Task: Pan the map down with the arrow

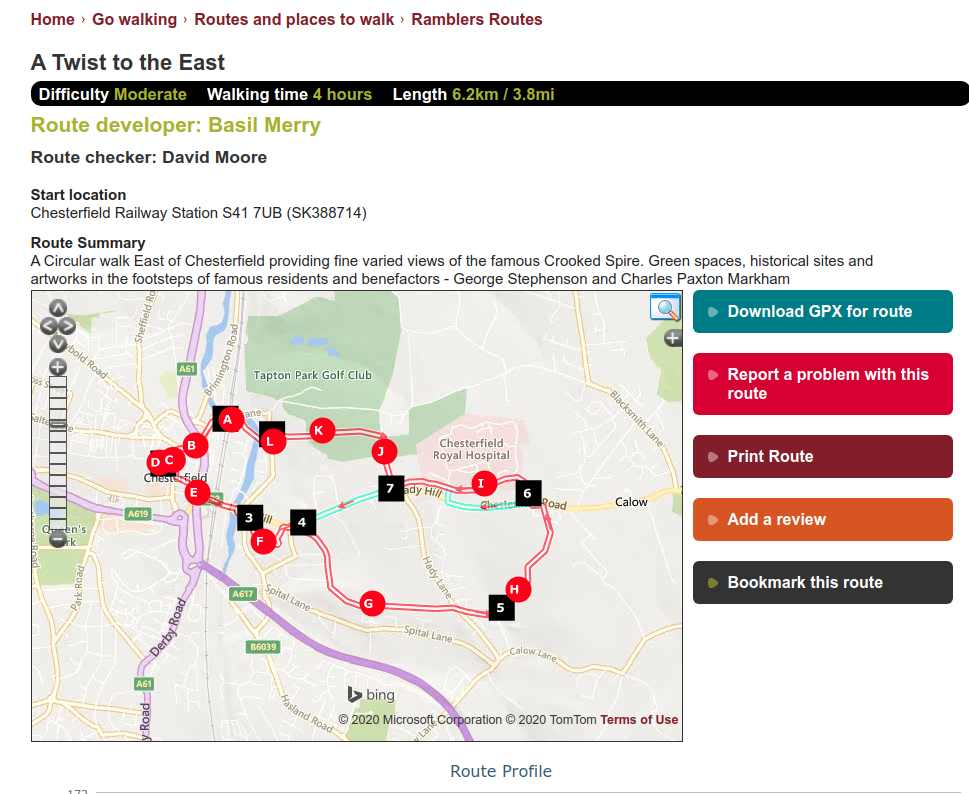Action: click(x=58, y=343)
